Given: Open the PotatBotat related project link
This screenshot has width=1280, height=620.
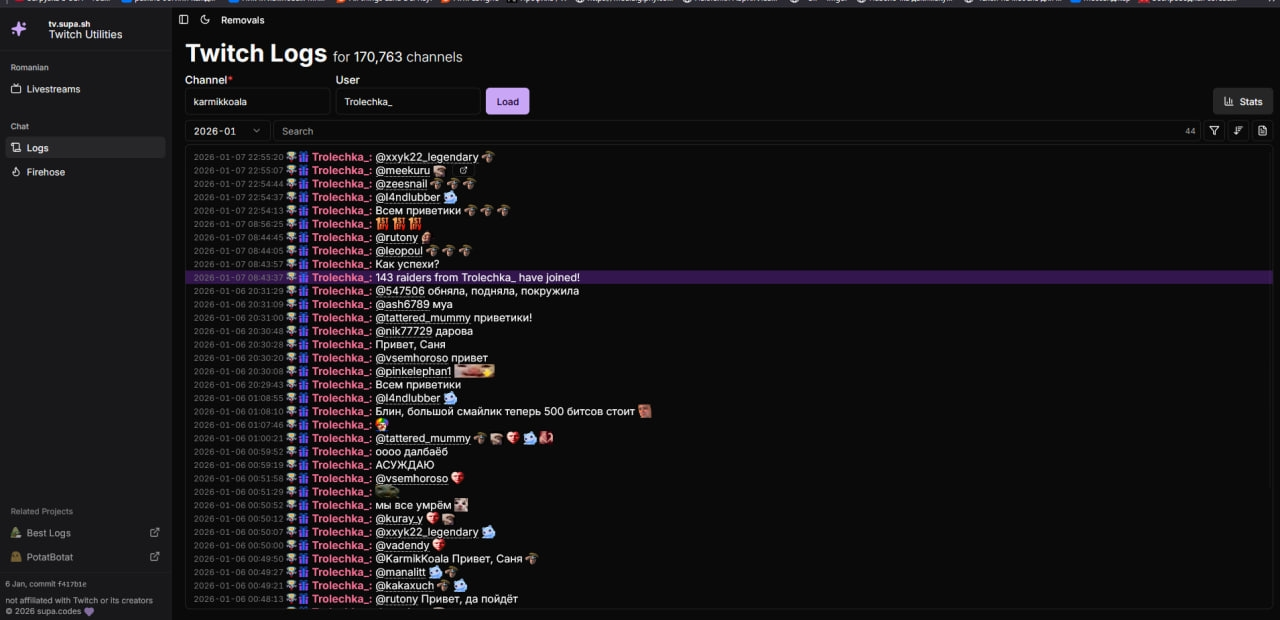Looking at the screenshot, I should pos(85,557).
